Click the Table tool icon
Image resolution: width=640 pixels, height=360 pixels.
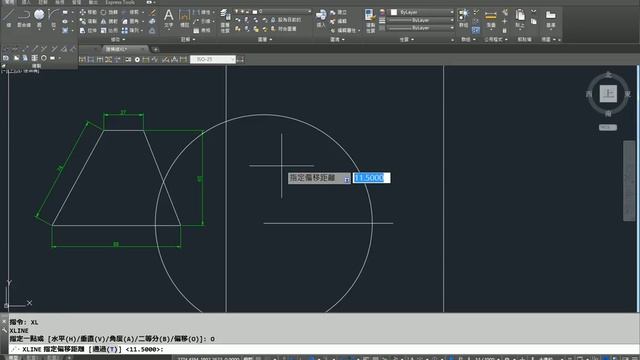pos(196,30)
